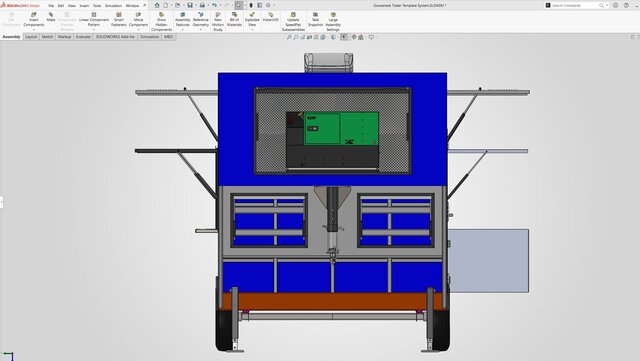Undo the last action
Viewport: 640px width, 361px height.
click(x=214, y=5)
